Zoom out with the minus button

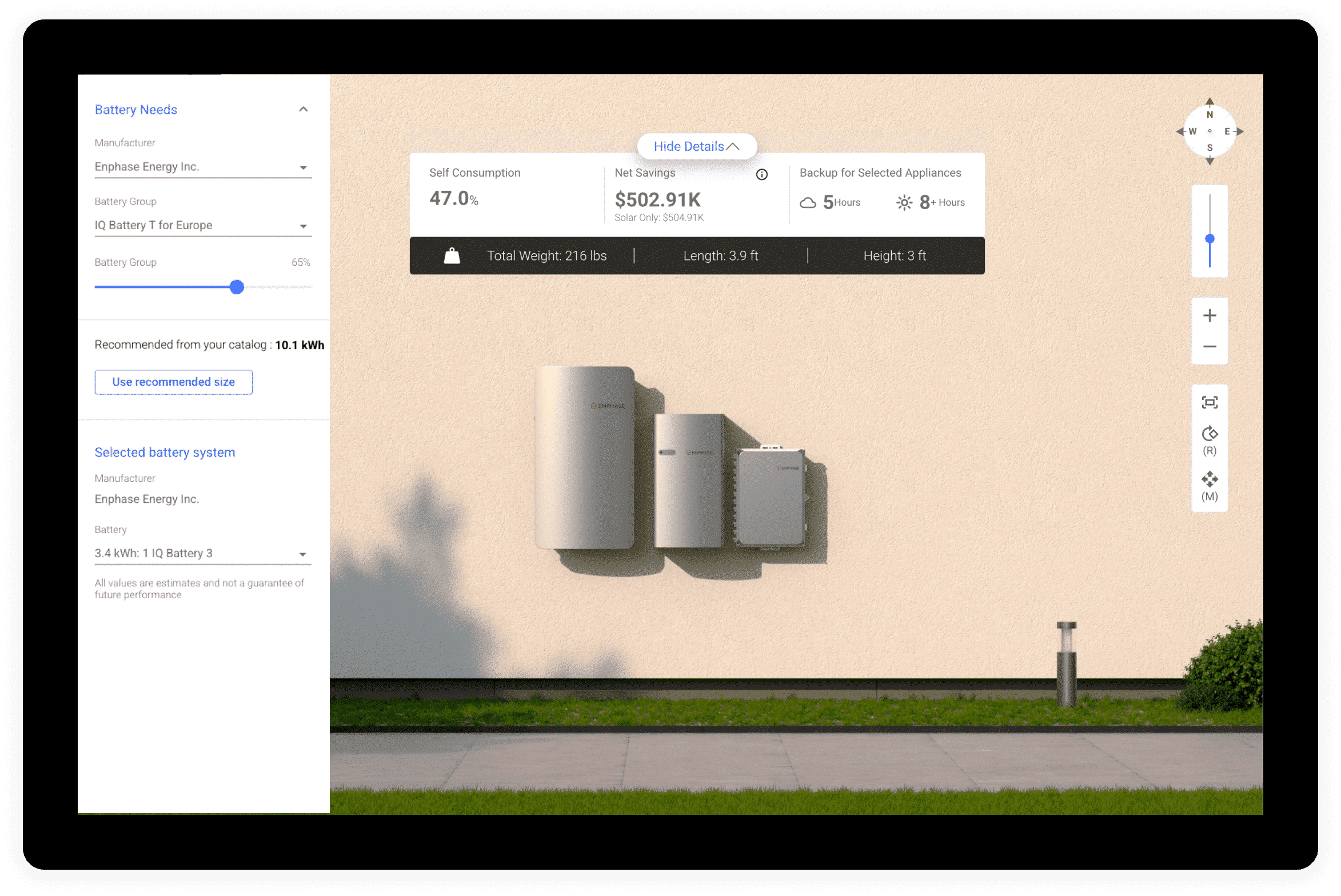pyautogui.click(x=1210, y=347)
